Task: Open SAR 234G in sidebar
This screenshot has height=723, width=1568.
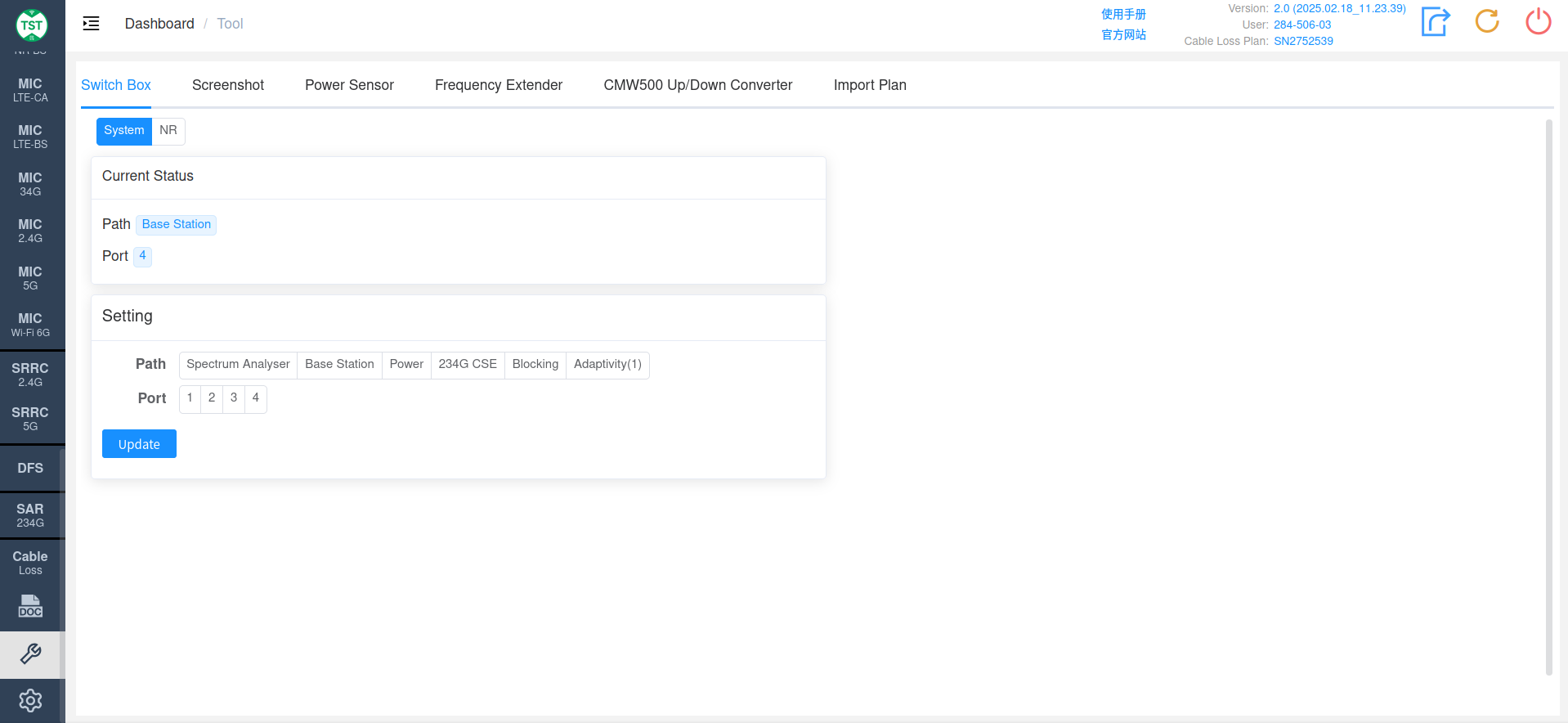Action: (x=30, y=515)
